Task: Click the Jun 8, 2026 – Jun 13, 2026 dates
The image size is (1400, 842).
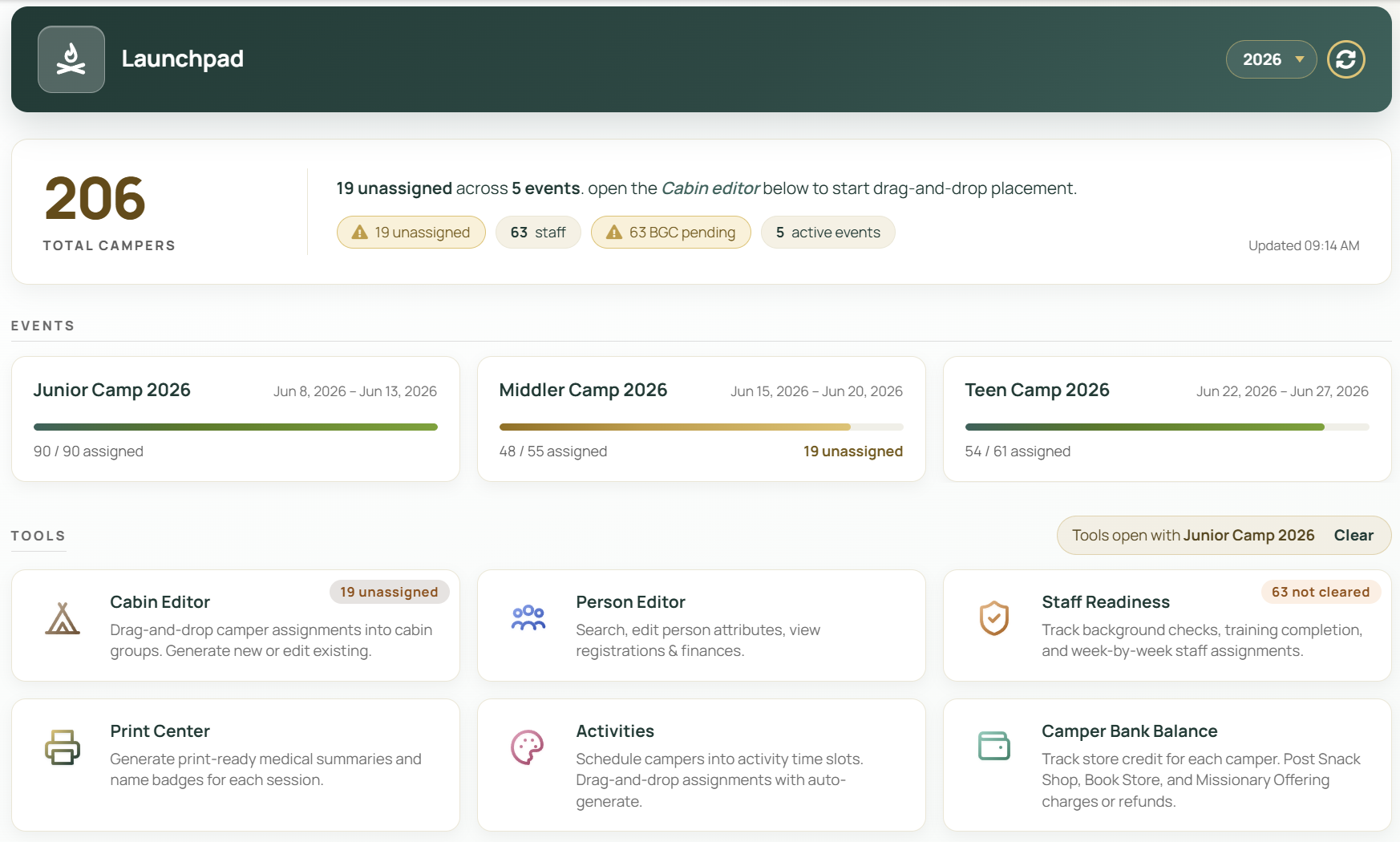Action: 355,391
